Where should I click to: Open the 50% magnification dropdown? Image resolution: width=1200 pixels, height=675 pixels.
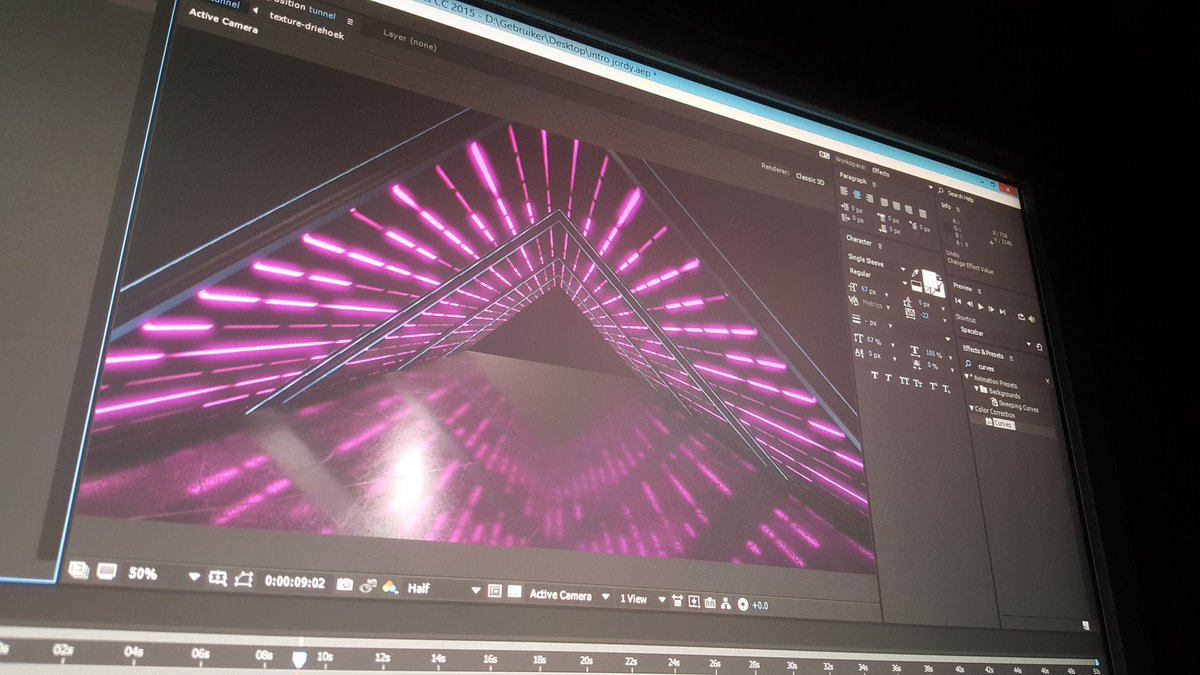point(193,577)
